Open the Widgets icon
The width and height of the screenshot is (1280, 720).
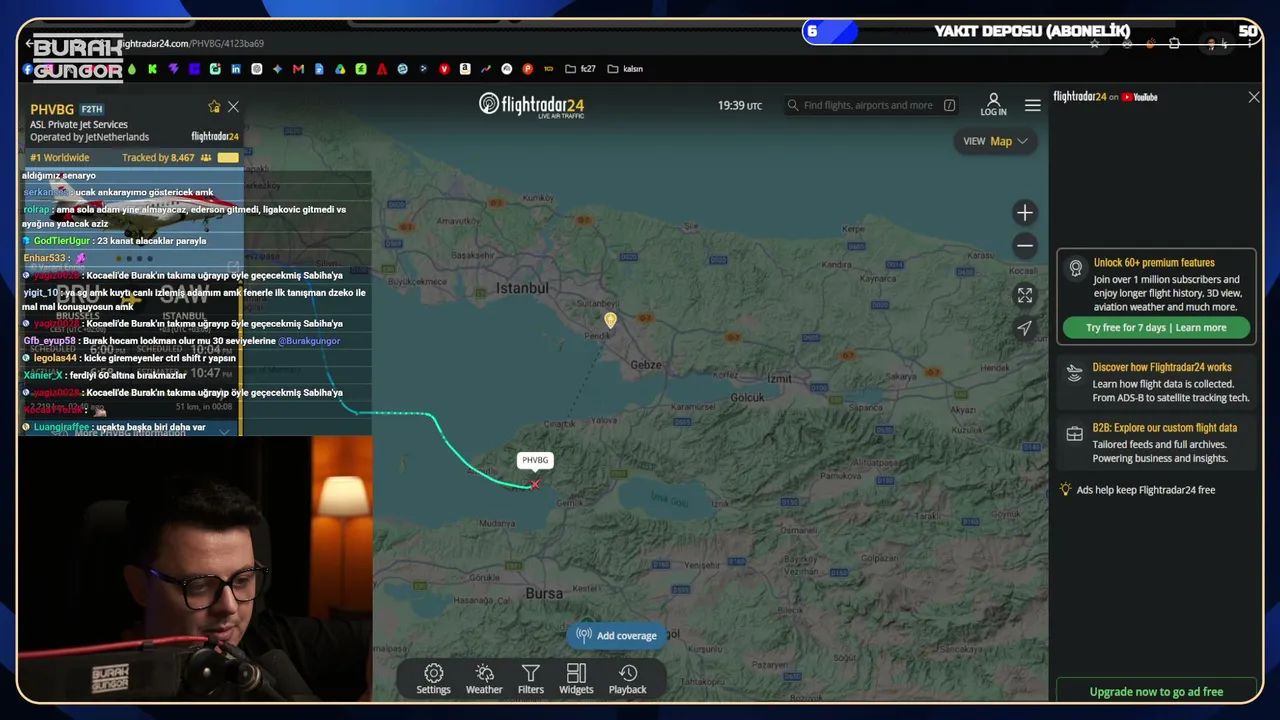click(576, 679)
